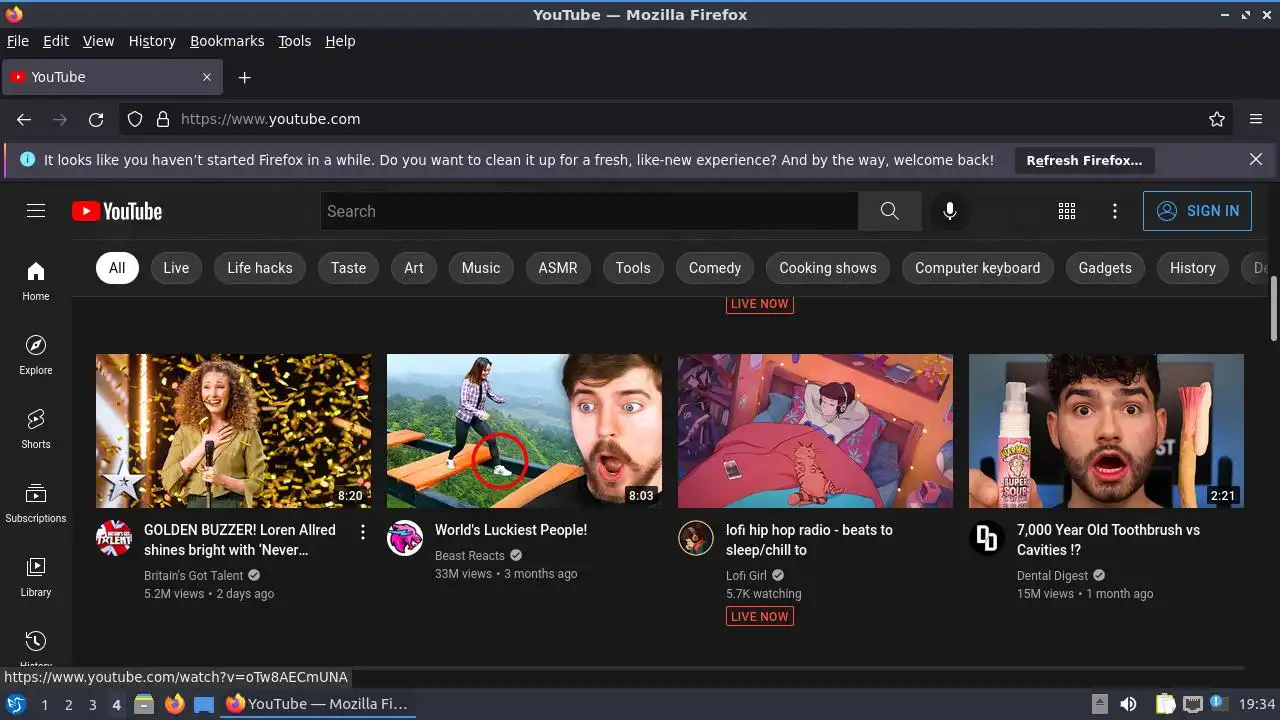Open the YouTube apps grid icon
Image resolution: width=1280 pixels, height=720 pixels.
click(x=1067, y=211)
